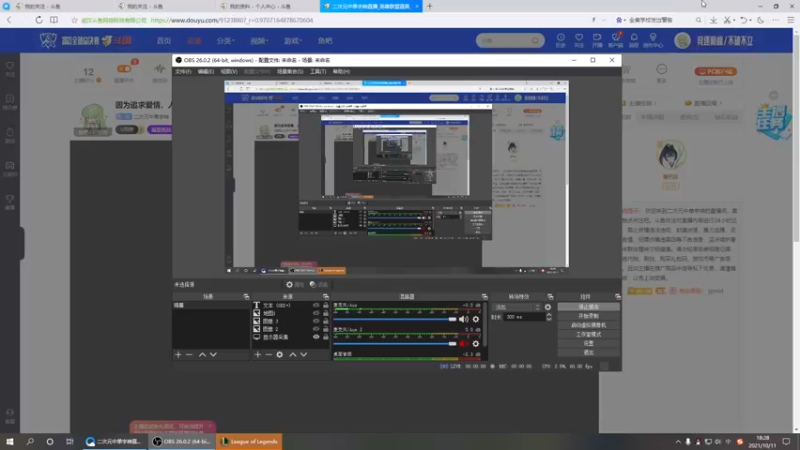Add a new source with the plus icon in Sources panel

coord(258,355)
